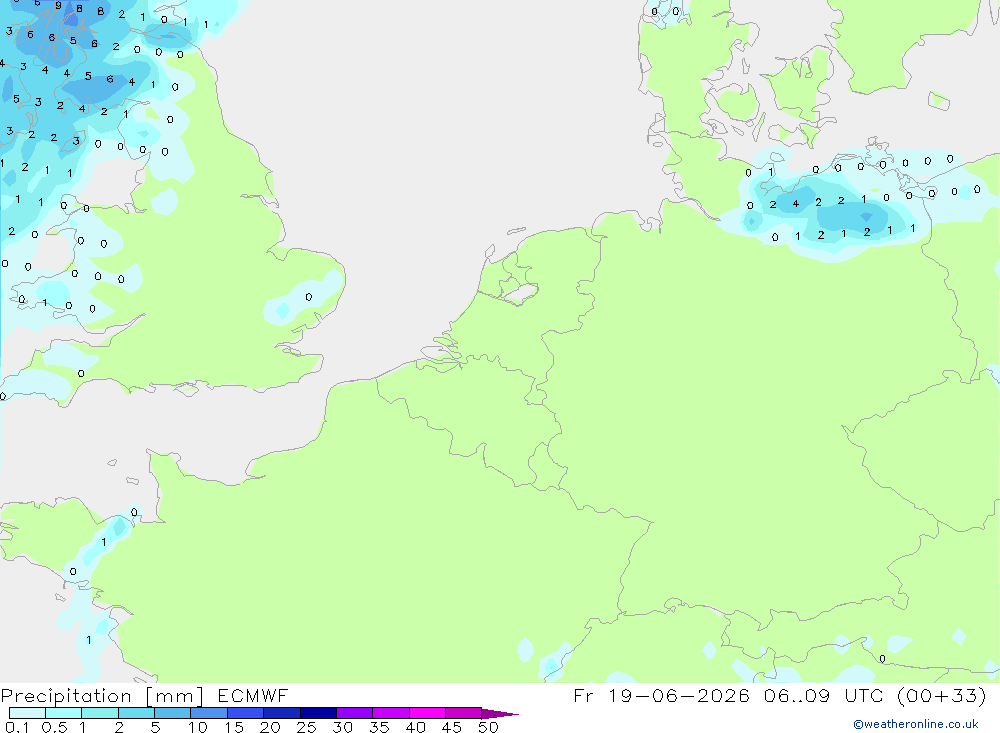Pick the 15–20 mm dark blue swatch
The image size is (1000, 733).
246,713
